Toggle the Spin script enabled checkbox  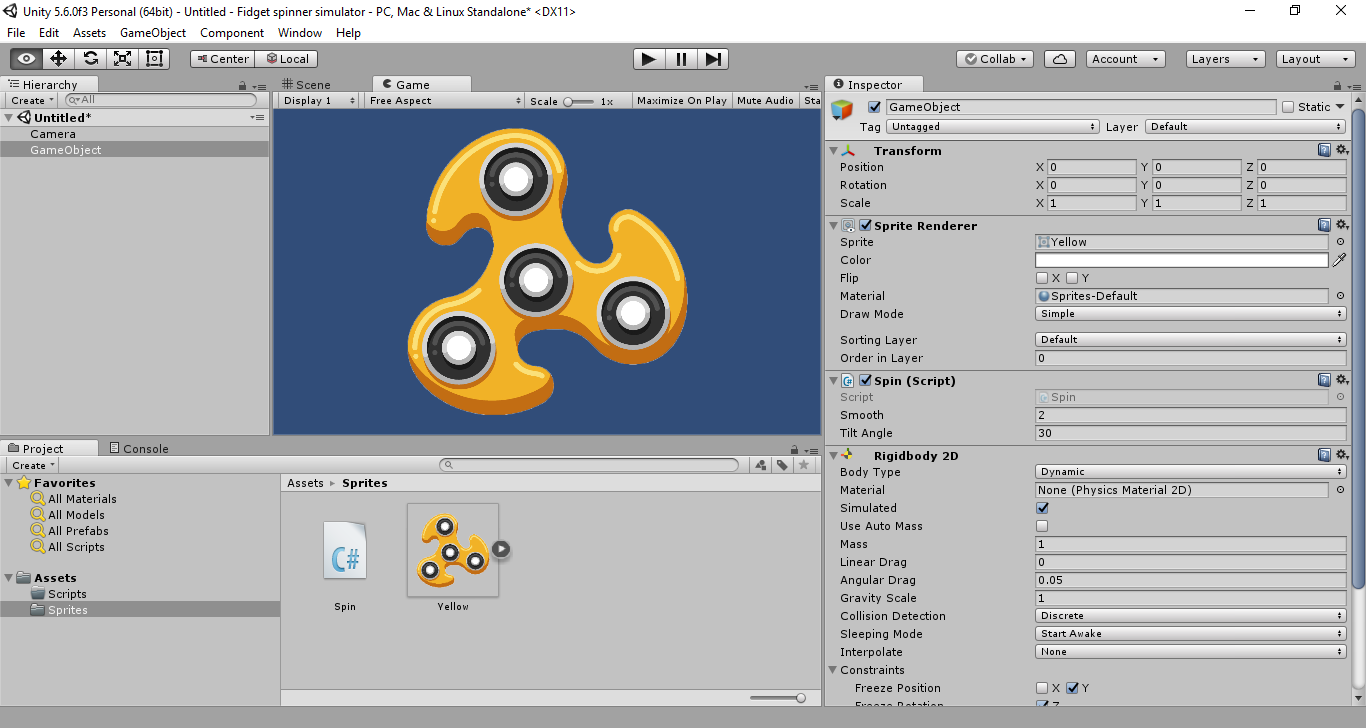point(865,380)
